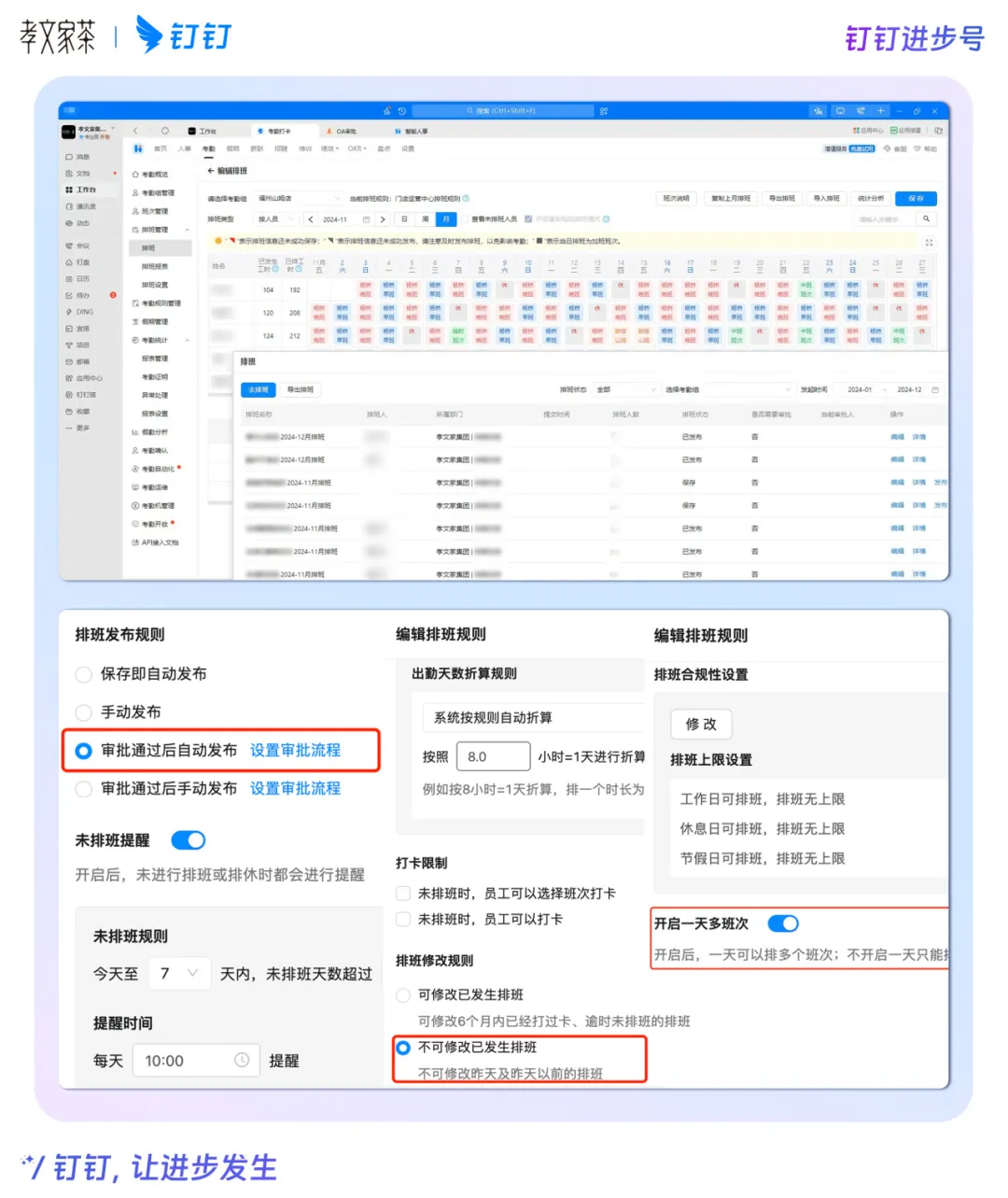Click 设置审批流程 link after 审批通过后自动发布
Viewport: 1008px width, 1198px height.
[x=295, y=751]
